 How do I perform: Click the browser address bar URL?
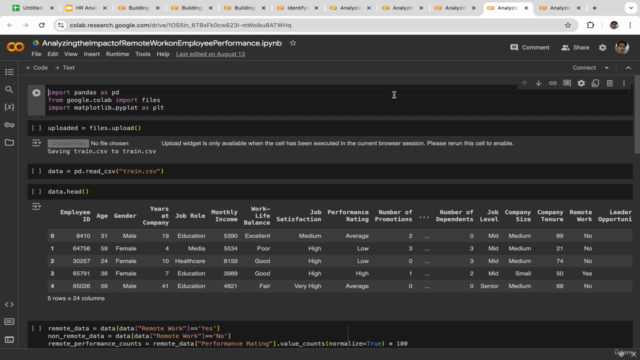pyautogui.click(x=180, y=25)
